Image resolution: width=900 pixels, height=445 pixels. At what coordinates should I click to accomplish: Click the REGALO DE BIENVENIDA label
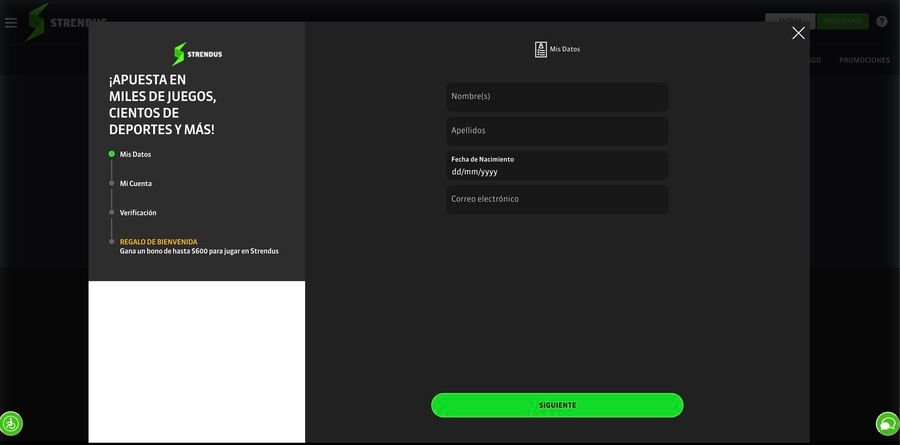click(158, 242)
